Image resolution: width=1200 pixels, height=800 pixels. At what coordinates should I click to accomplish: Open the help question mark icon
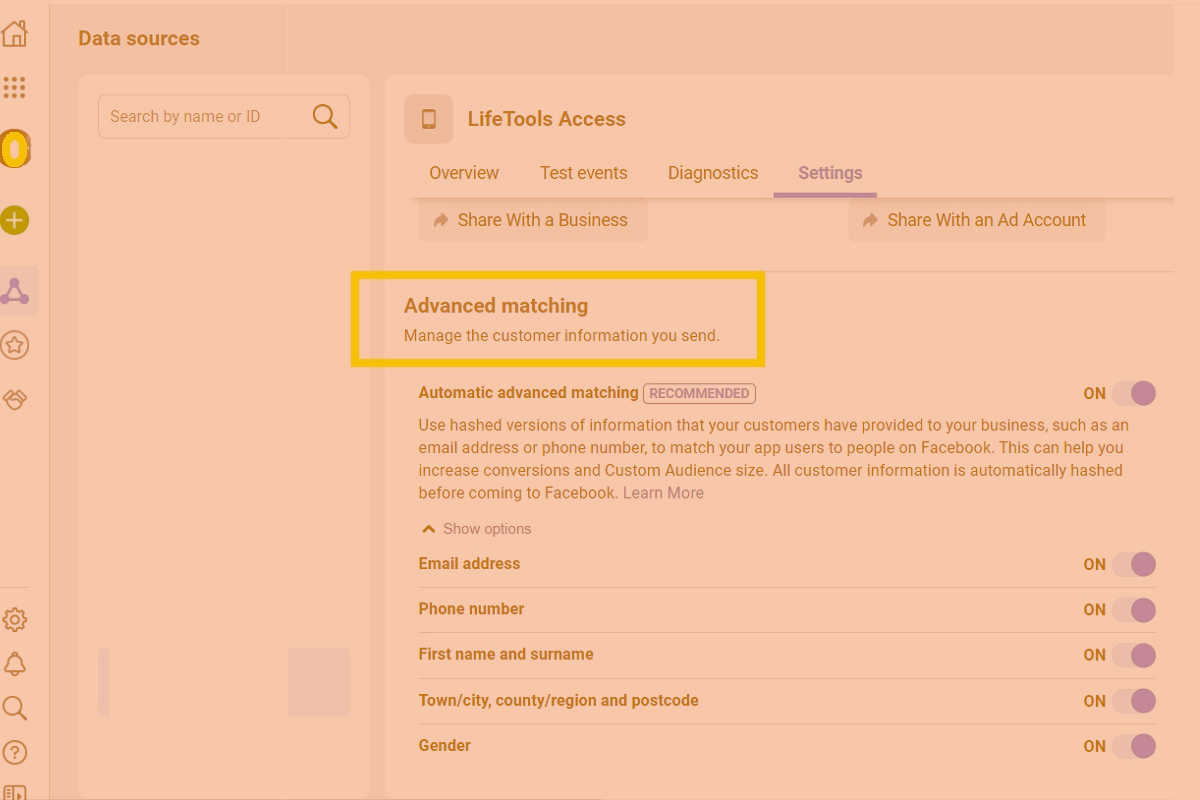point(14,752)
